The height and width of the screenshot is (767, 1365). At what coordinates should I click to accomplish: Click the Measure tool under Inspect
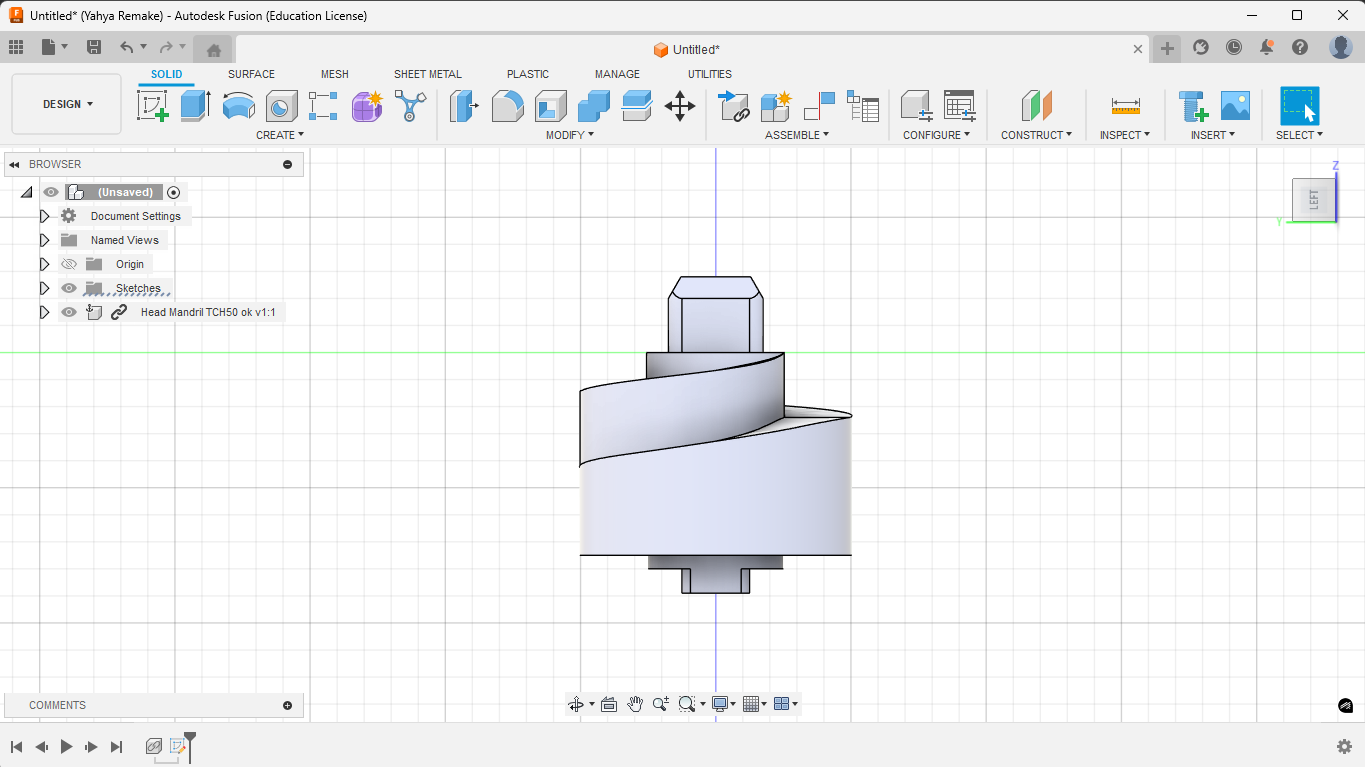click(x=1125, y=105)
